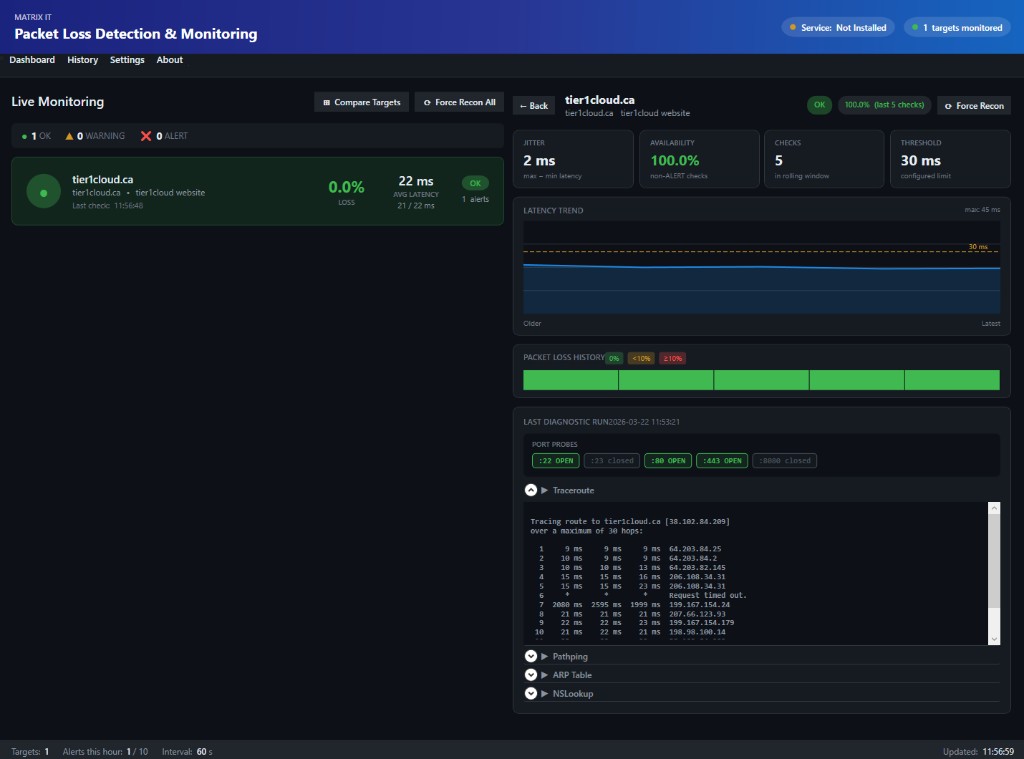
Task: Click the Force Recon All refresh icon
Action: pyautogui.click(x=429, y=102)
